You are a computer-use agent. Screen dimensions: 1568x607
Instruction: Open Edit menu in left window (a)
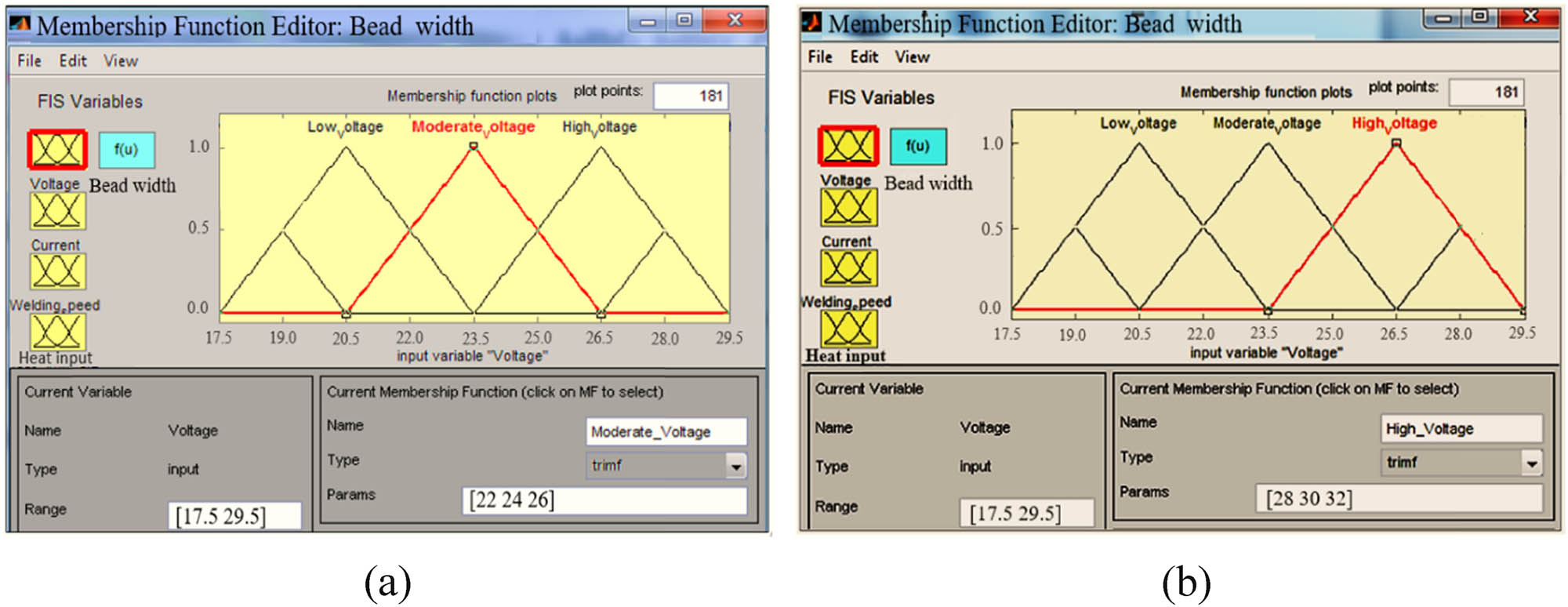pos(73,60)
